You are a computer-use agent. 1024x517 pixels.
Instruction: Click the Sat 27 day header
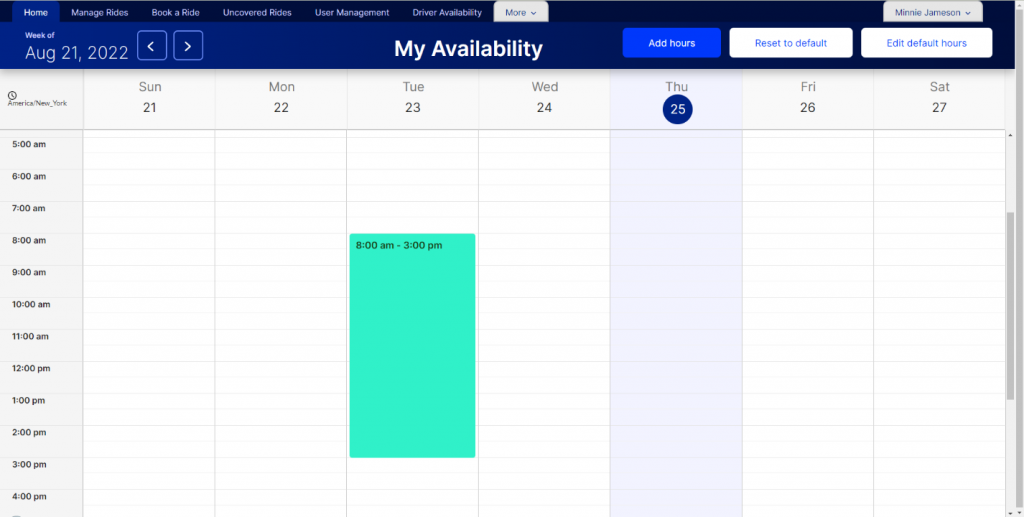pos(939,98)
